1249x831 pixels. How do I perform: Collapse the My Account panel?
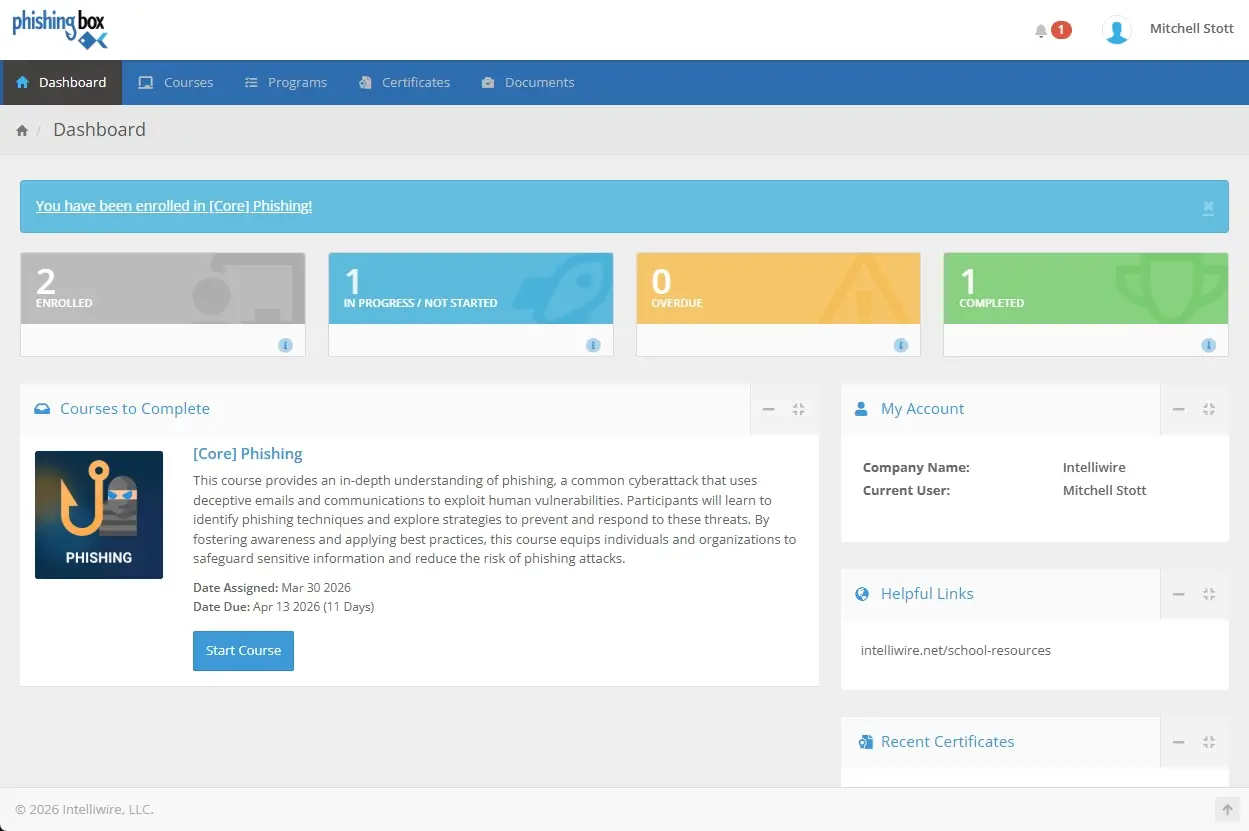click(x=1179, y=409)
